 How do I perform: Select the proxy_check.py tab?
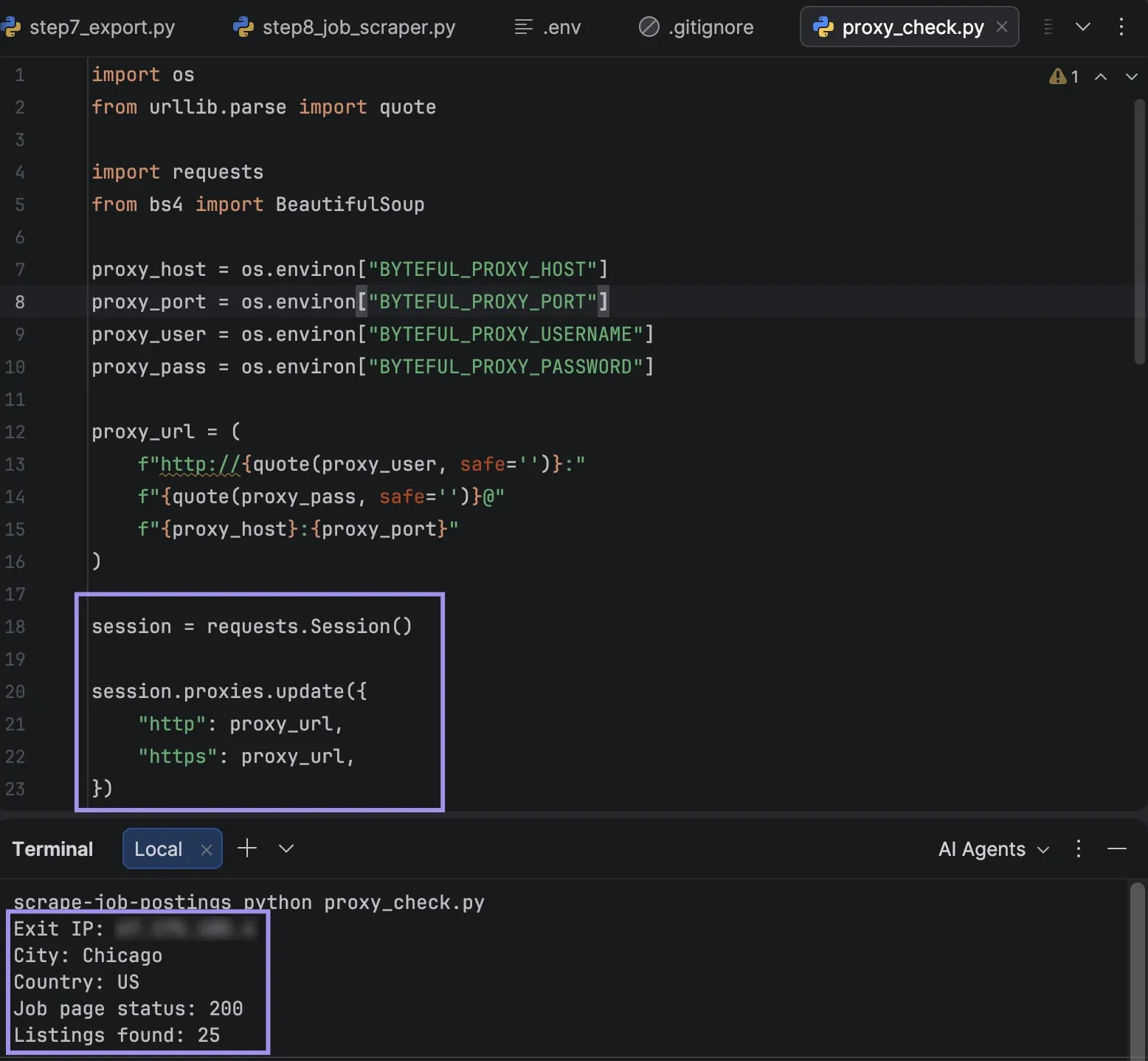[x=909, y=27]
